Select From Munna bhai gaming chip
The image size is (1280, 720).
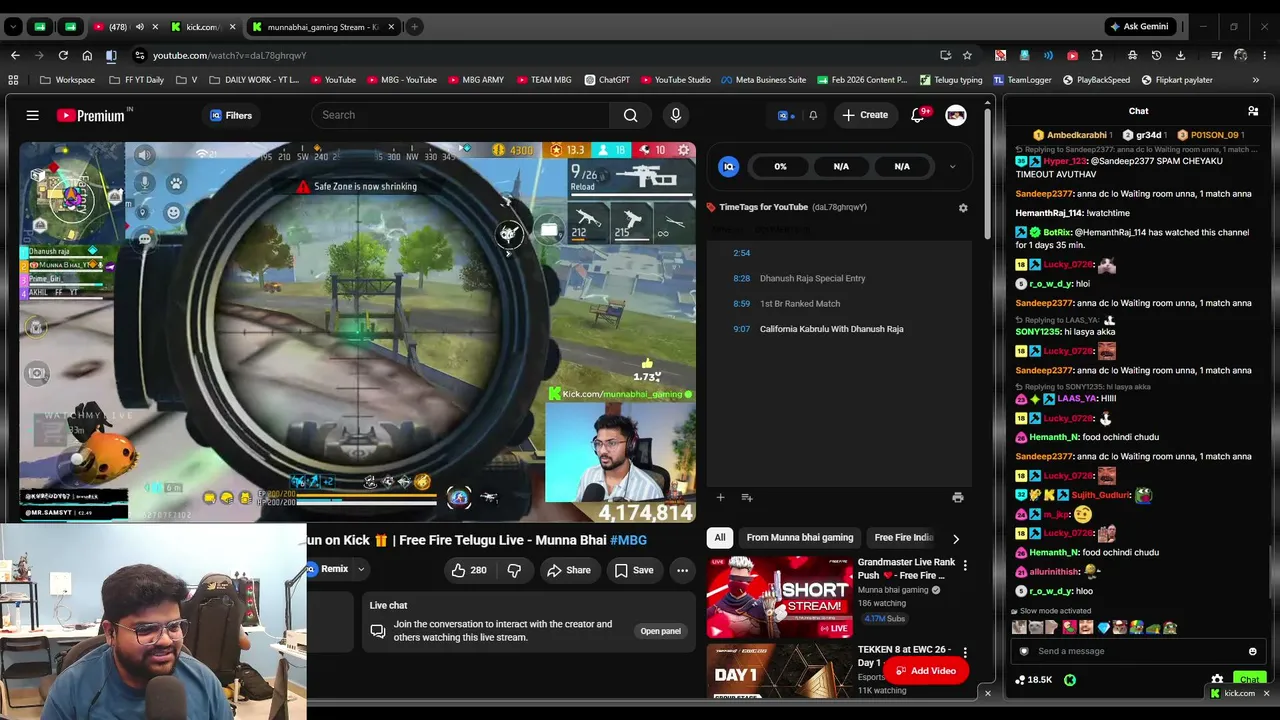coord(800,538)
